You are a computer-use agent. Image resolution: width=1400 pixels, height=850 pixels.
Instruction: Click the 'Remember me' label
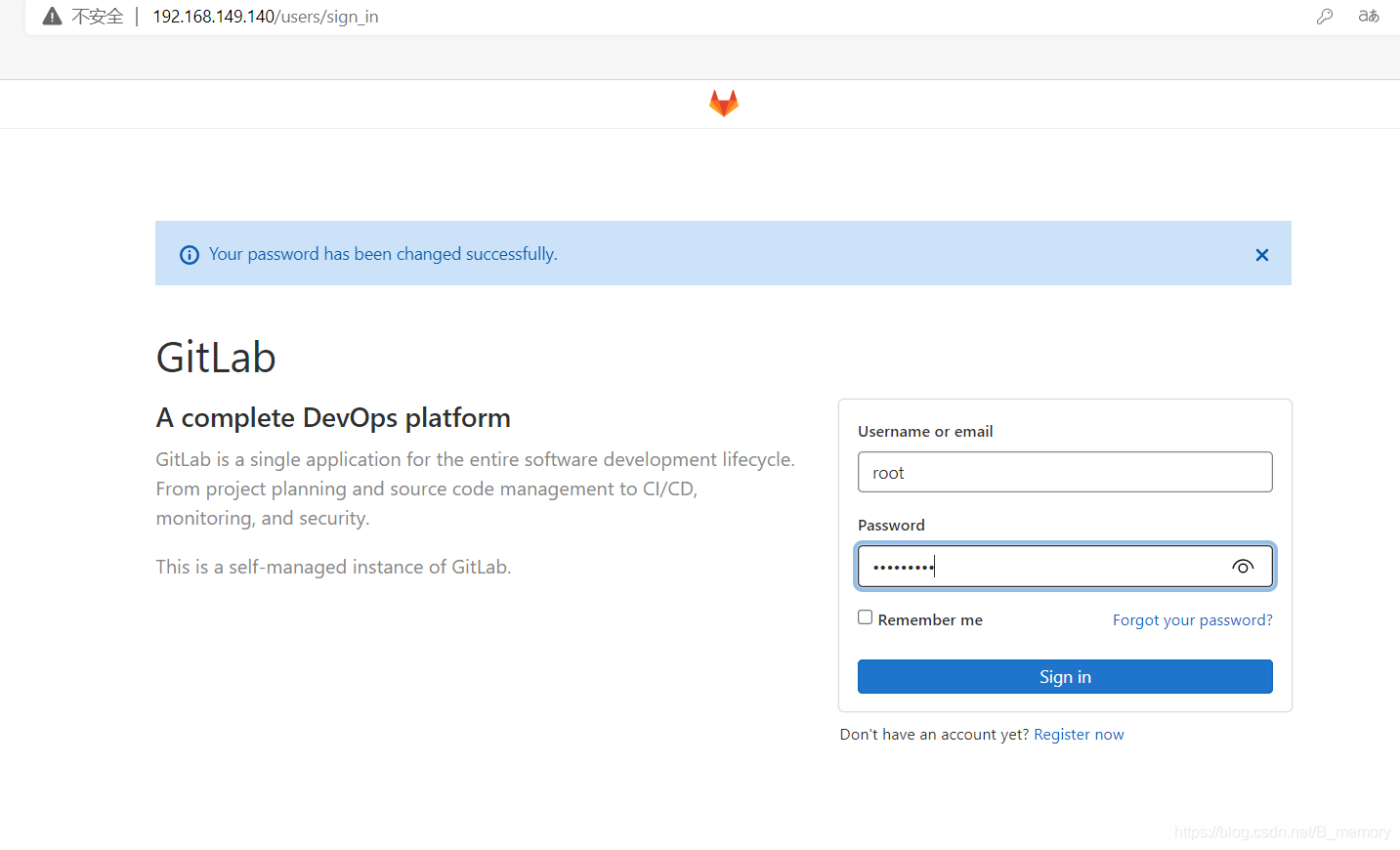click(x=930, y=620)
